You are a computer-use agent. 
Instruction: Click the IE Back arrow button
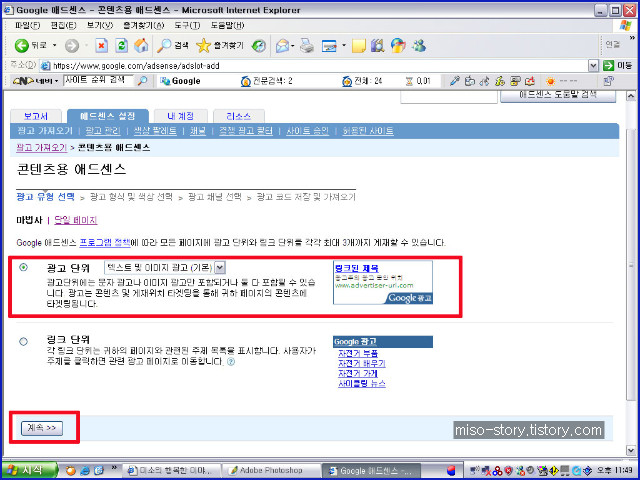21,45
